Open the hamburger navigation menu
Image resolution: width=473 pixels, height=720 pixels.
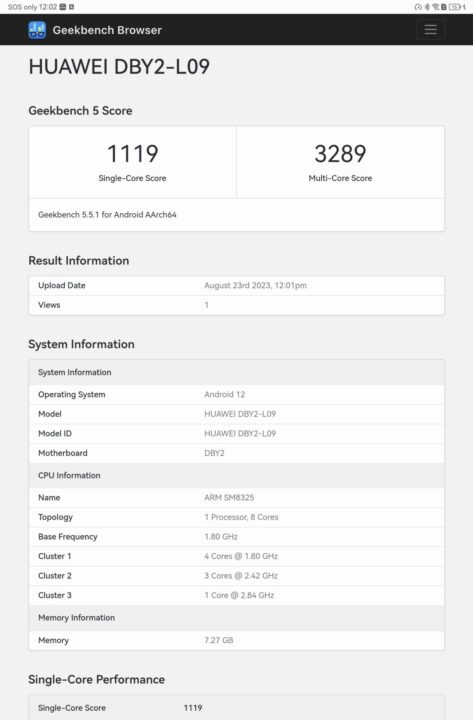click(x=430, y=29)
